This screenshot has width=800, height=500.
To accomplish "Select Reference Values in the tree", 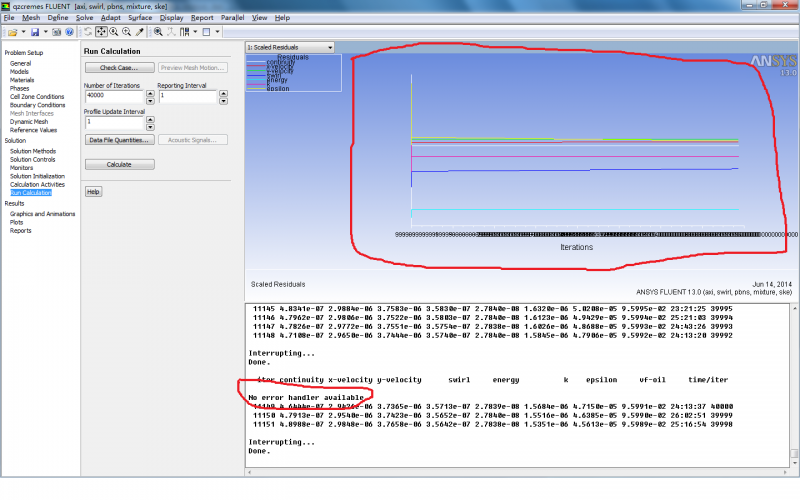I will [x=34, y=130].
